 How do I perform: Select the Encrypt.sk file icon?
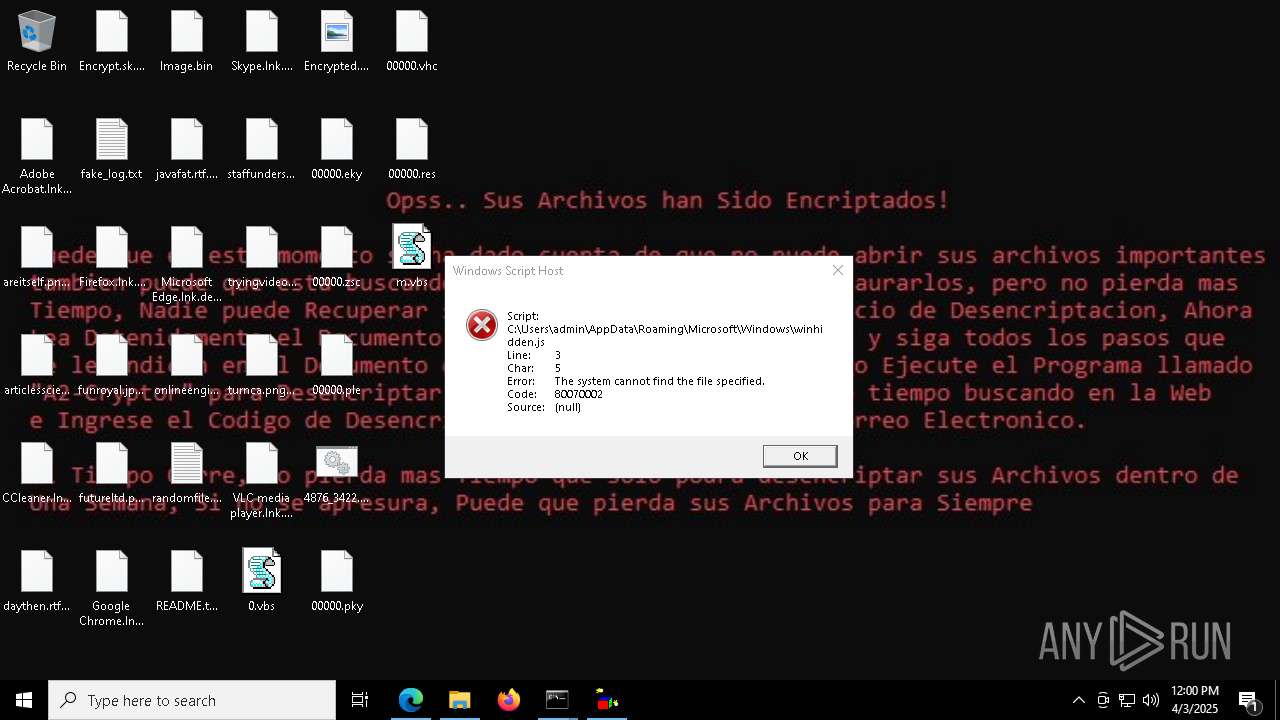point(112,42)
